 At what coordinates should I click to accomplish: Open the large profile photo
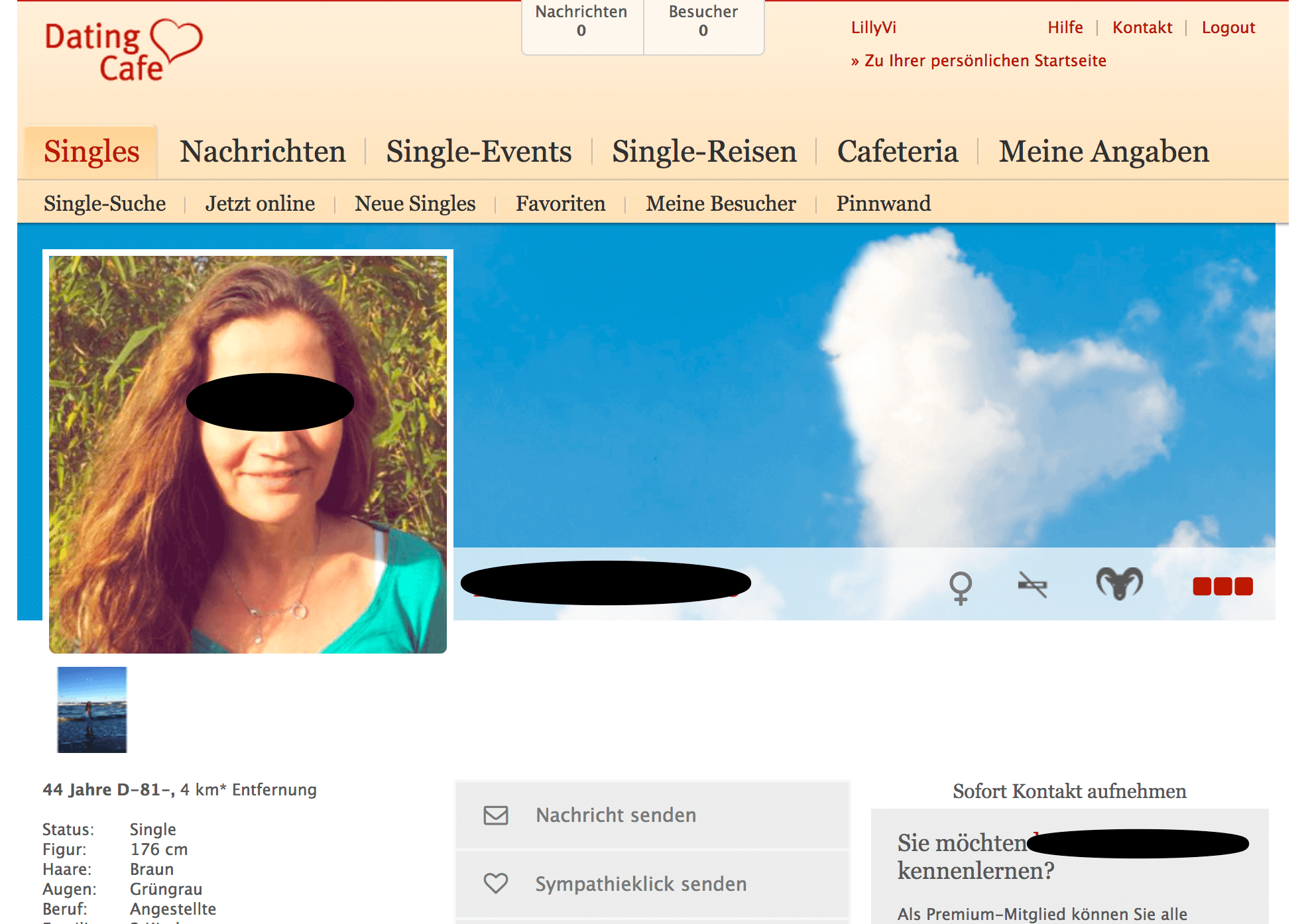coord(248,455)
